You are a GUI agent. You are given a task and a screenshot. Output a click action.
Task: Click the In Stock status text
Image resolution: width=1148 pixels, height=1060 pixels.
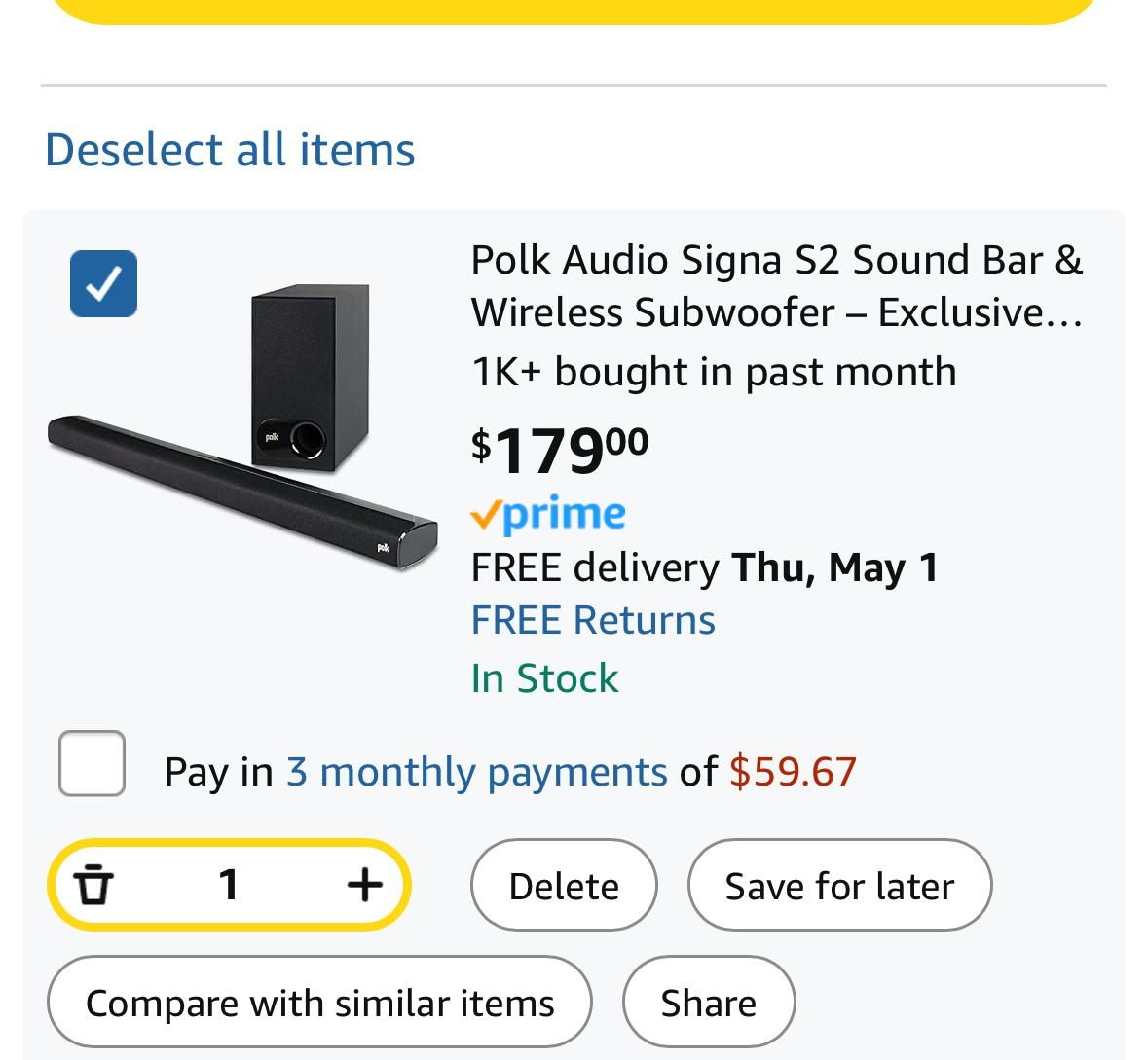coord(544,677)
